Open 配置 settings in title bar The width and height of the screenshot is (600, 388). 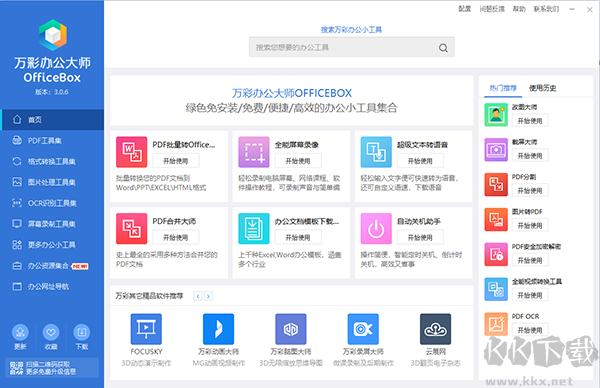click(465, 9)
